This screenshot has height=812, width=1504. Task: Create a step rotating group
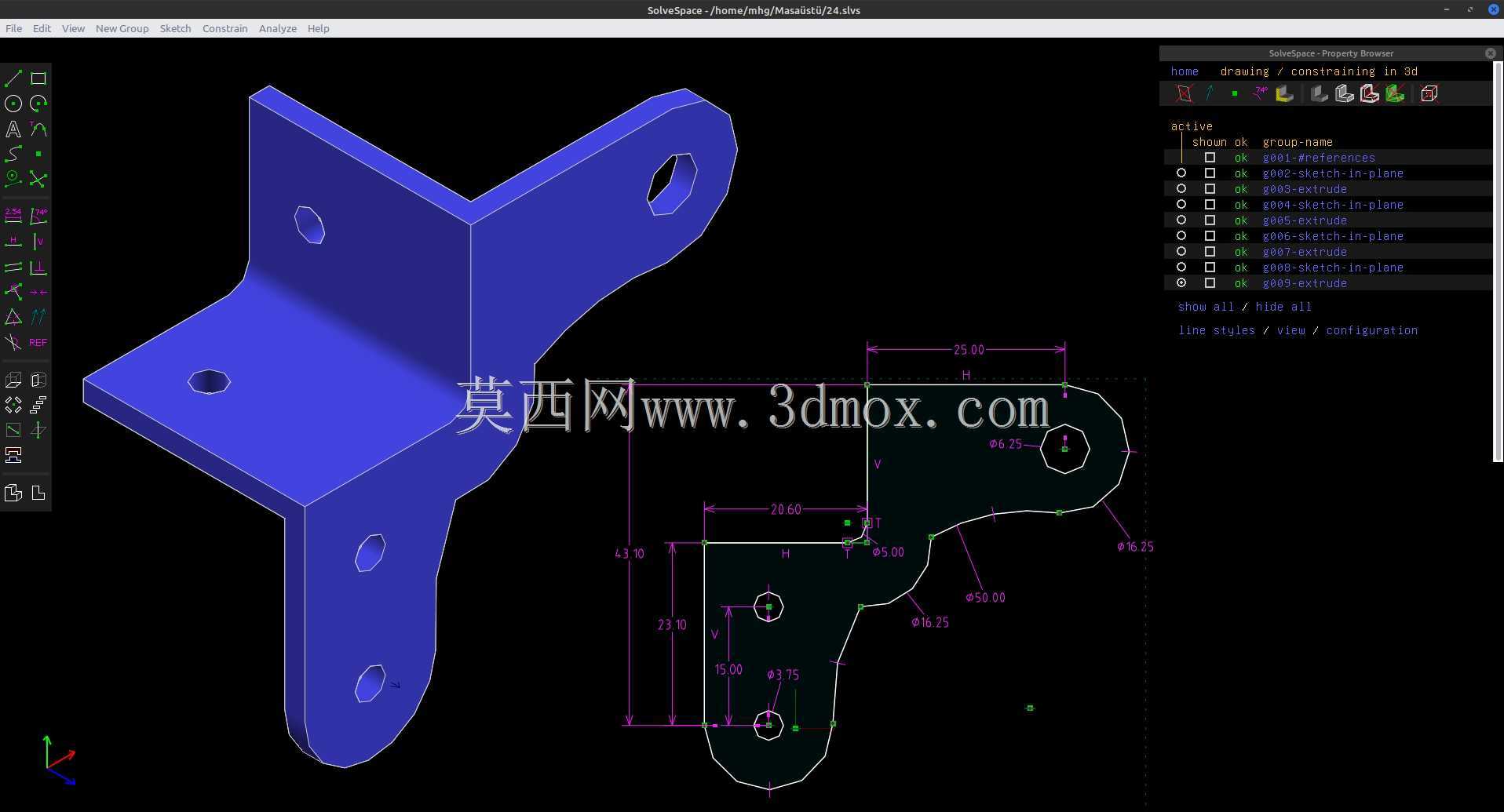pyautogui.click(x=13, y=405)
